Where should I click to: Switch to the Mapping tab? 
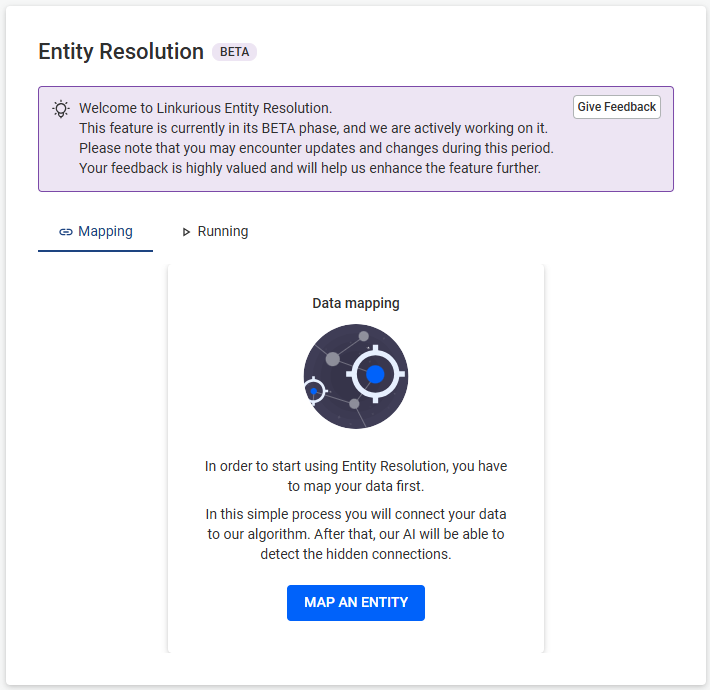tap(96, 232)
